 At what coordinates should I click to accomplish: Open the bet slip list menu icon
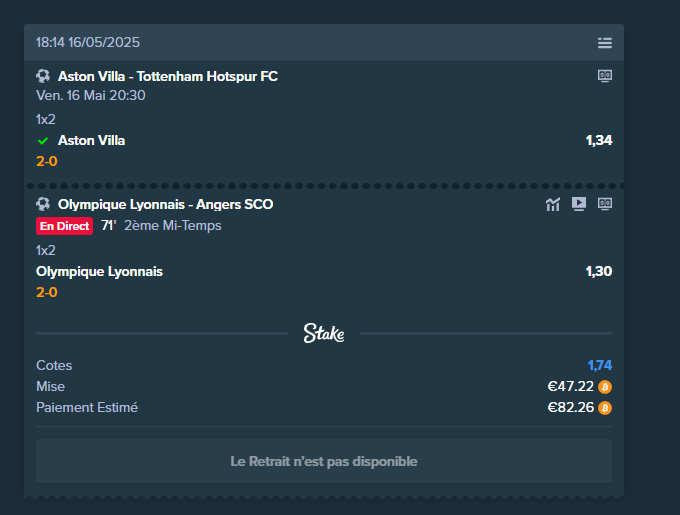click(x=605, y=42)
